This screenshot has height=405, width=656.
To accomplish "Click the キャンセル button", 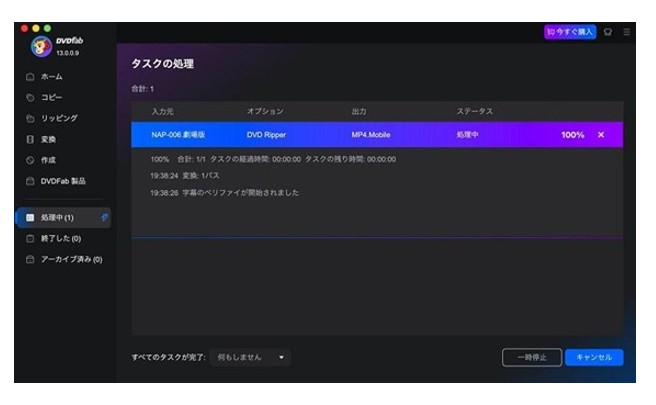I will [x=594, y=357].
